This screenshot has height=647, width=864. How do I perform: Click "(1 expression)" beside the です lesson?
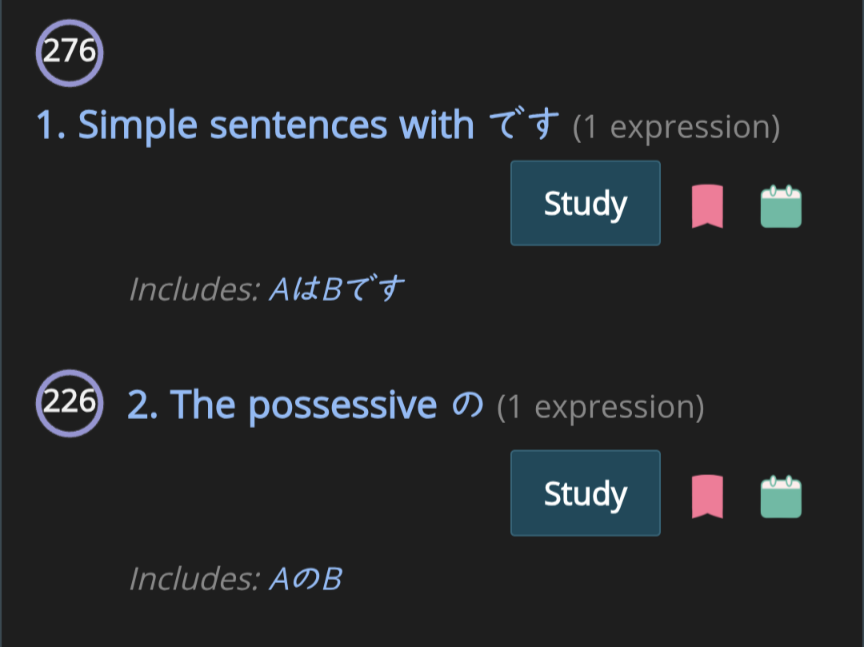tap(676, 127)
